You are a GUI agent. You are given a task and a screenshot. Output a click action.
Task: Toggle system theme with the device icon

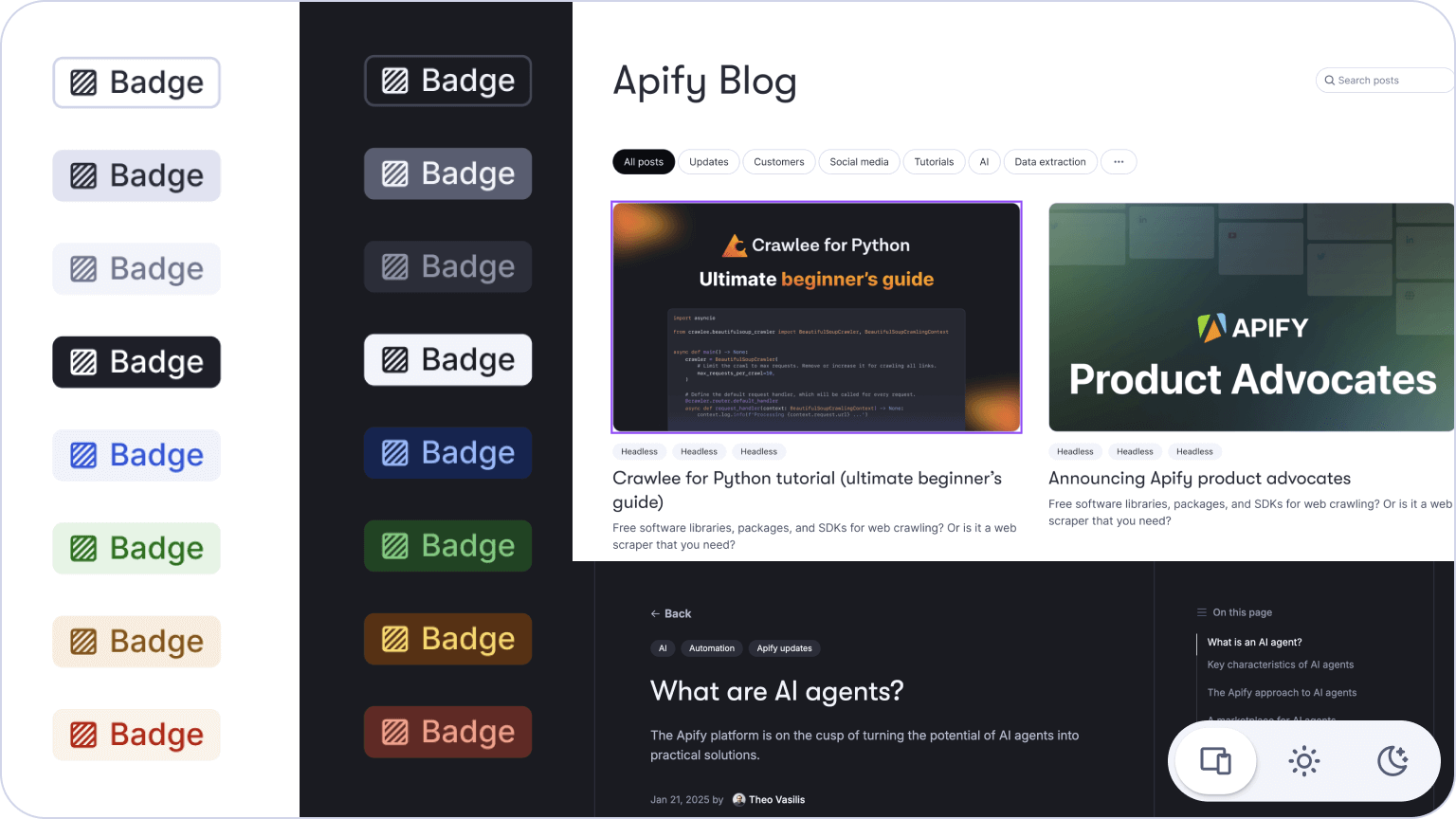(x=1214, y=760)
